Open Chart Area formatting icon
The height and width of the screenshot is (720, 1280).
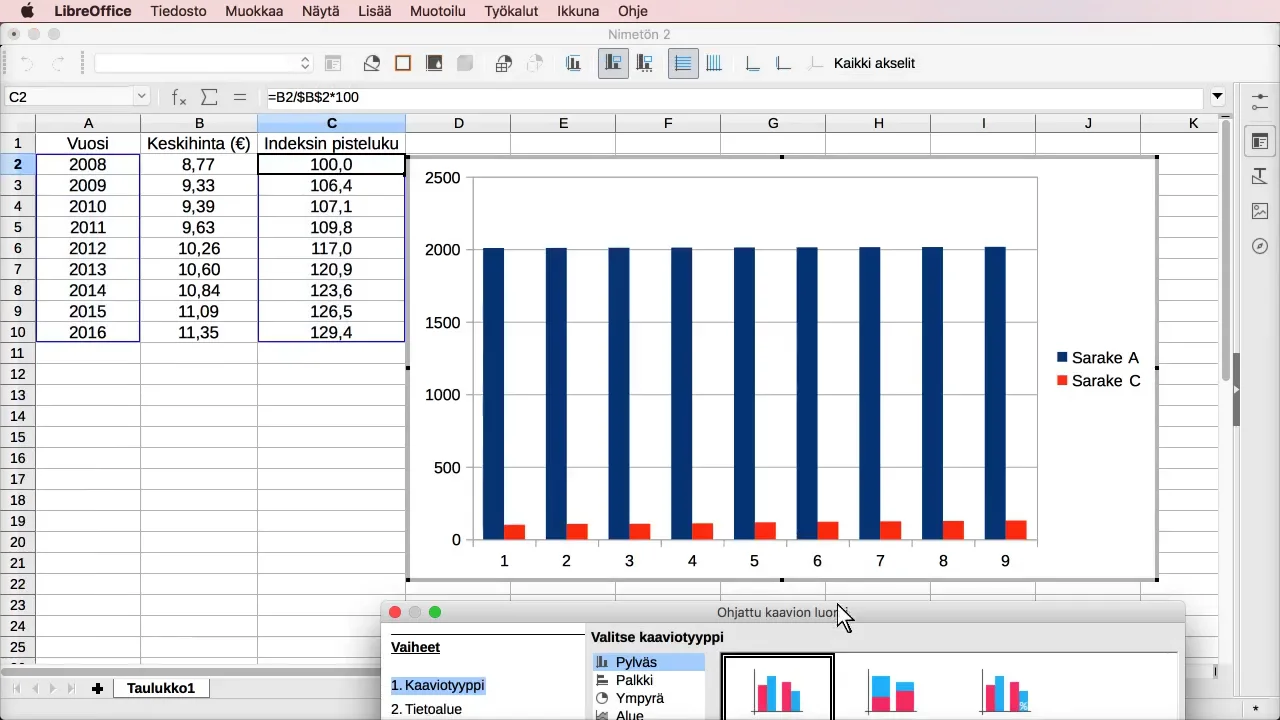tap(403, 64)
